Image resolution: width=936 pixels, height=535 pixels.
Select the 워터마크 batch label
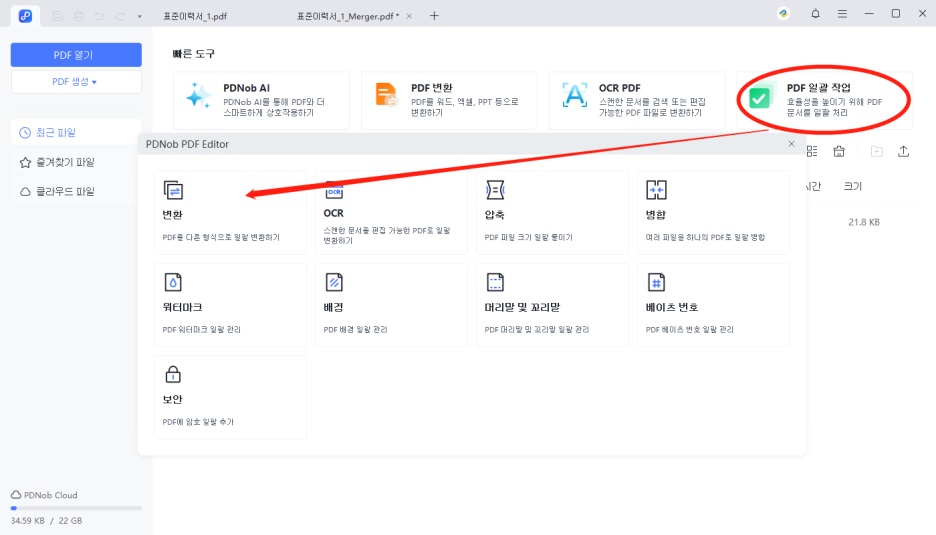183,308
